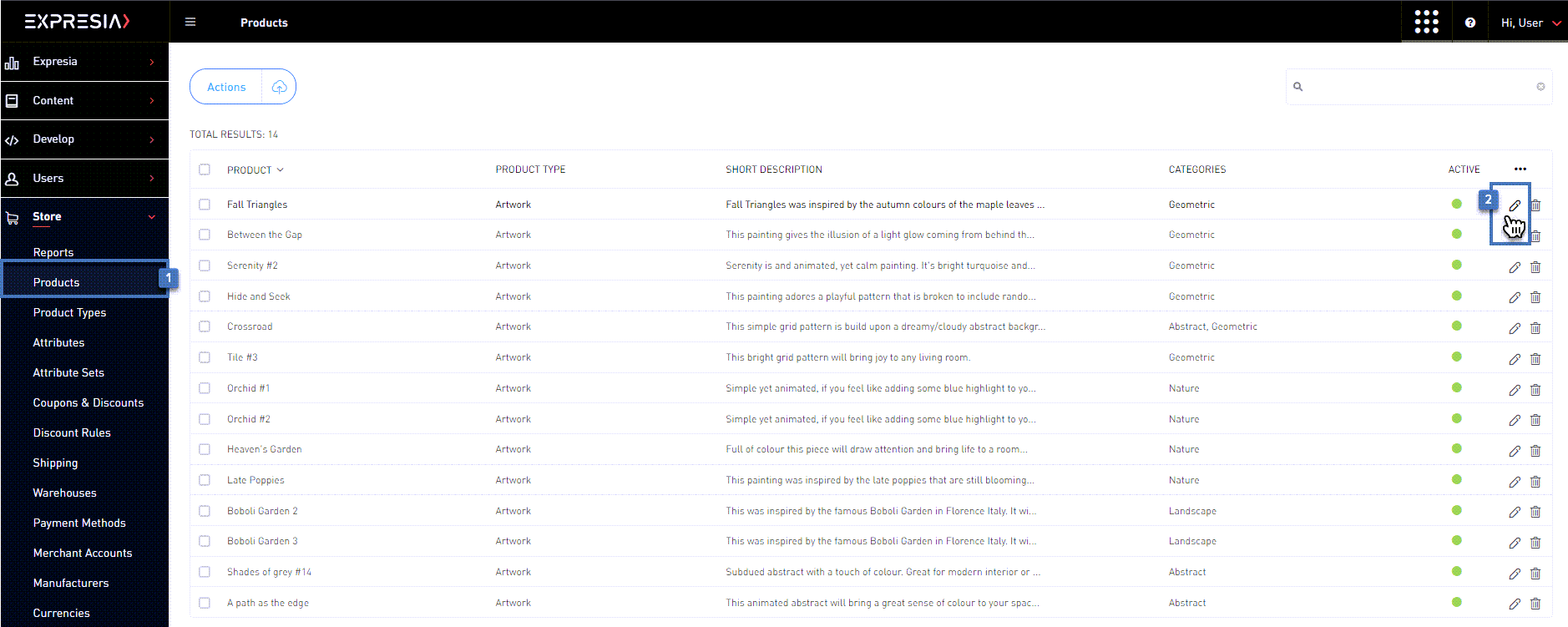Click the trash icon for Late Poppies
Image resolution: width=1568 pixels, height=627 pixels.
tap(1535, 482)
